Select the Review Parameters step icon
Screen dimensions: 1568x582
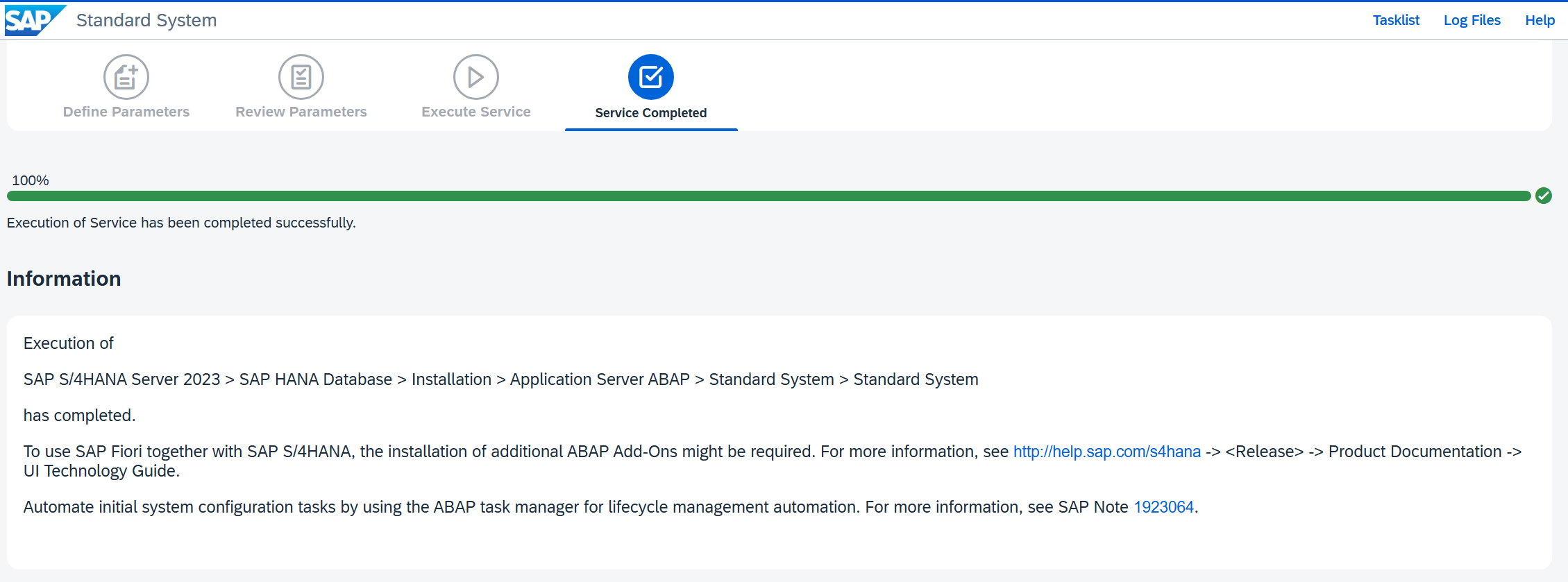tap(301, 77)
